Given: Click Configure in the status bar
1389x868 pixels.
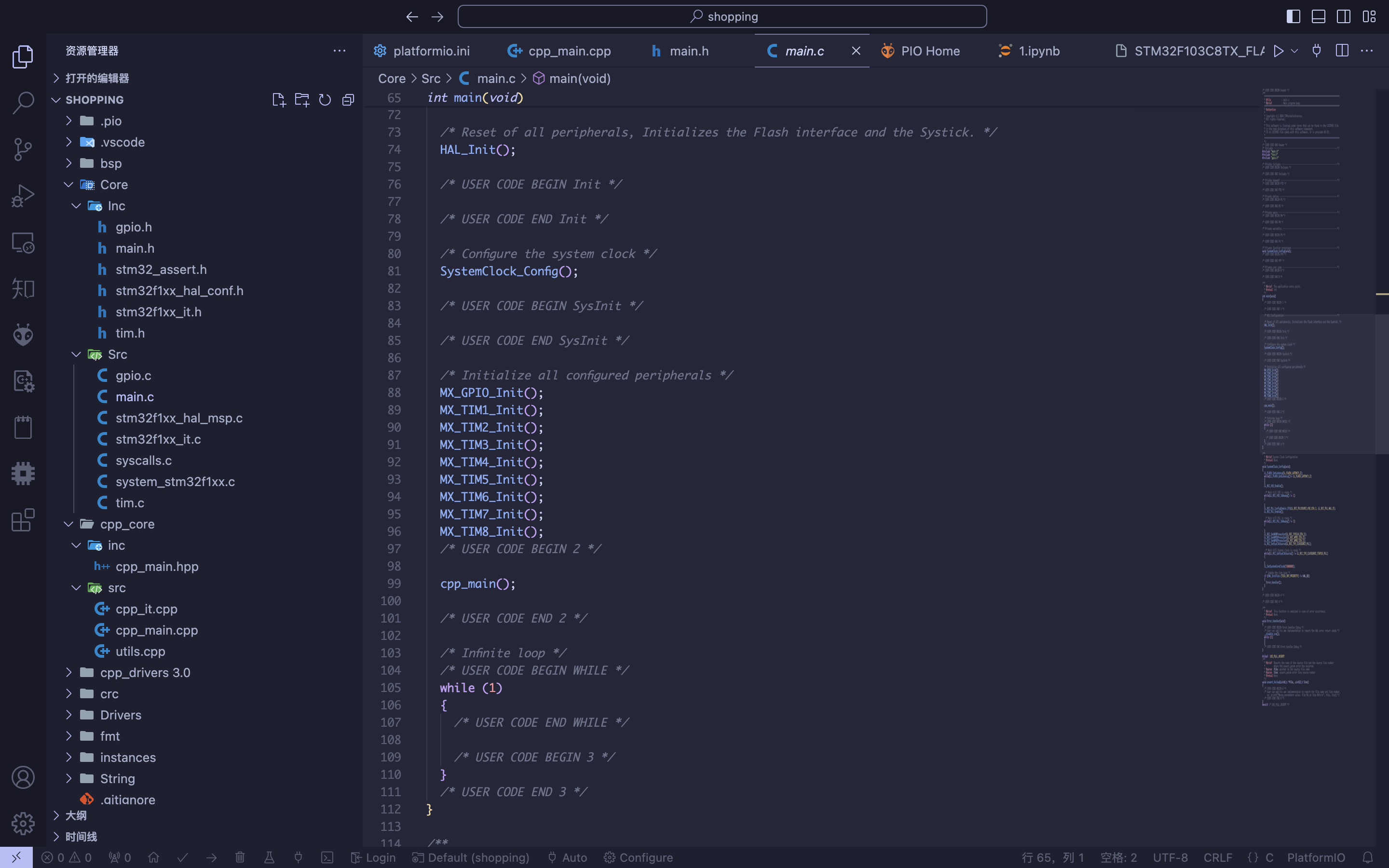Looking at the screenshot, I should pos(638,858).
